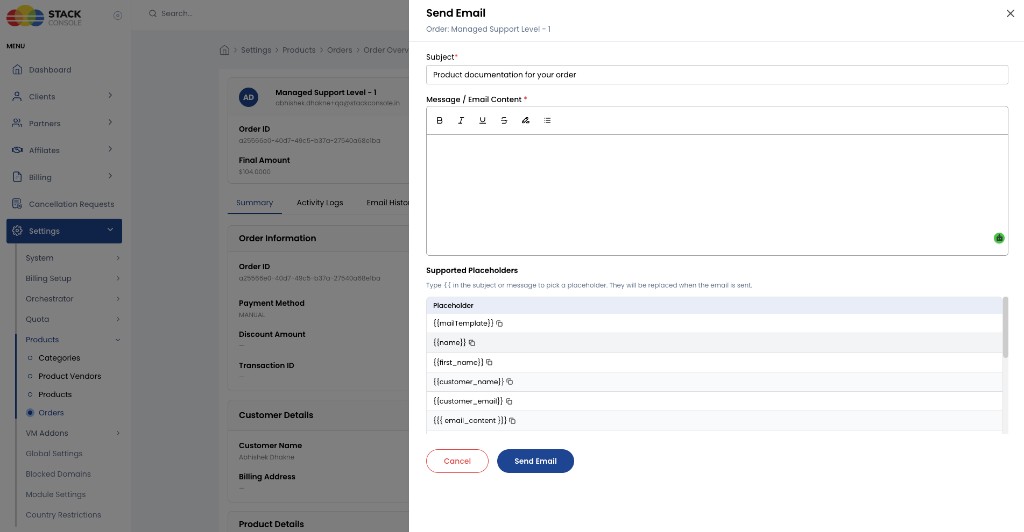Expand the Quota submenu chevron

[x=118, y=319]
